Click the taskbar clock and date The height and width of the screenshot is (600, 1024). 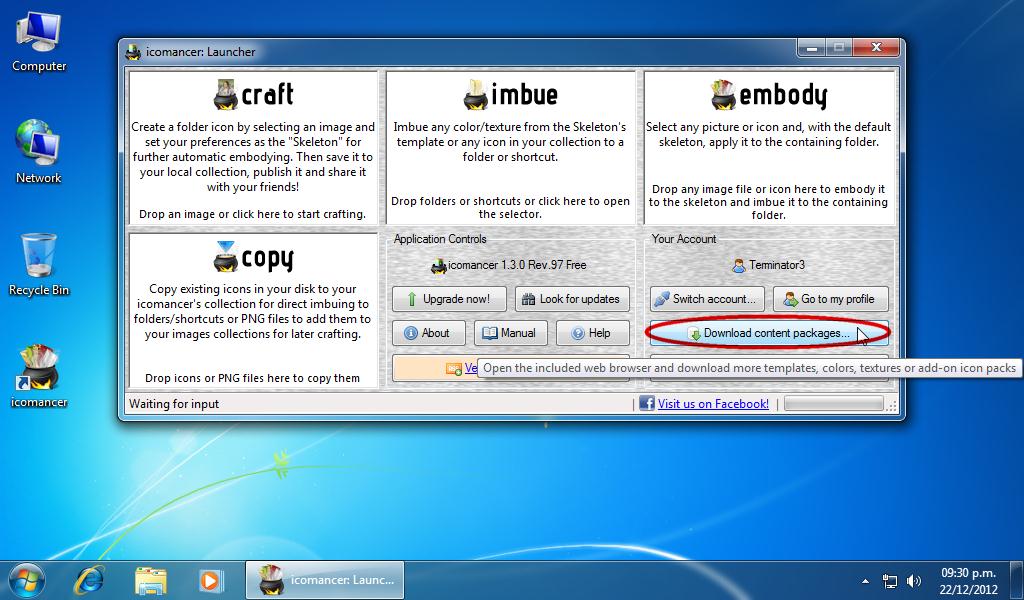click(968, 581)
